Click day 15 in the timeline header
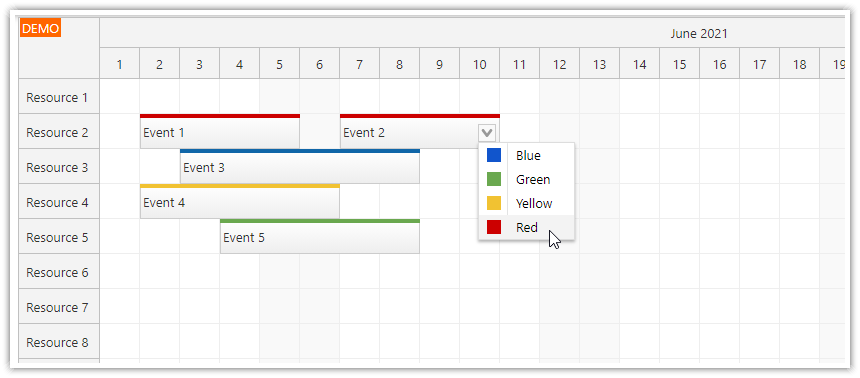 coord(680,64)
